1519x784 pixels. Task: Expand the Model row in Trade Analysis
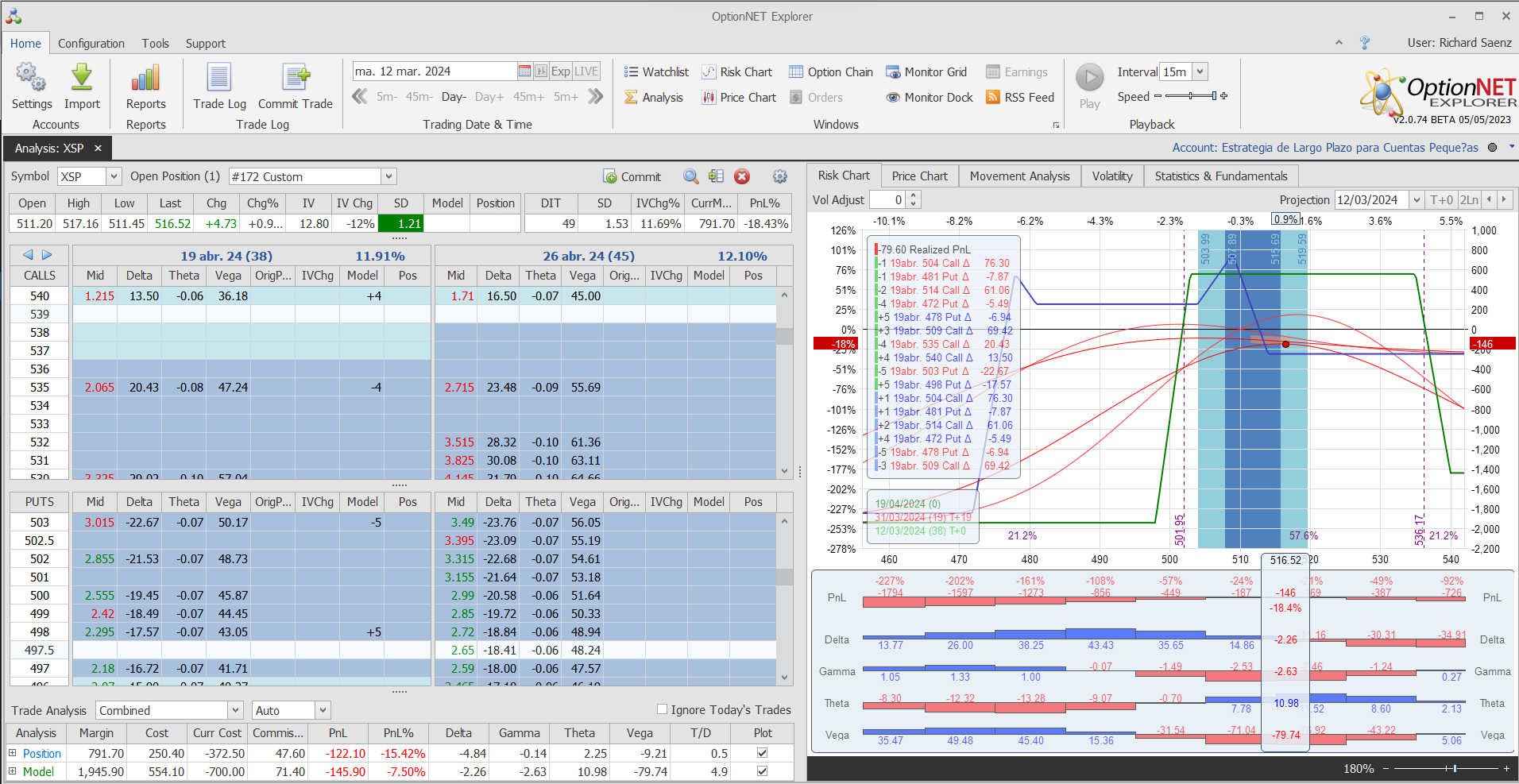[12, 771]
